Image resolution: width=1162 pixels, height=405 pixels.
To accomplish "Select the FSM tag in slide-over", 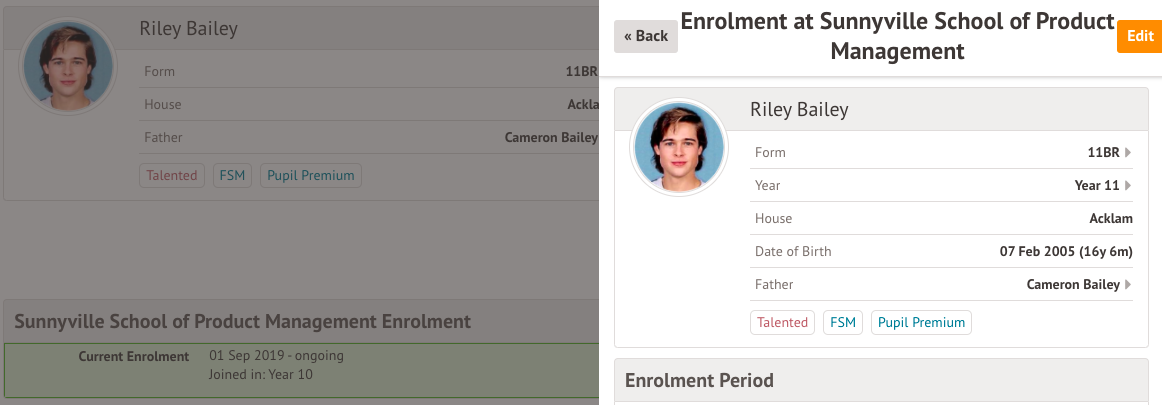I will 843,323.
